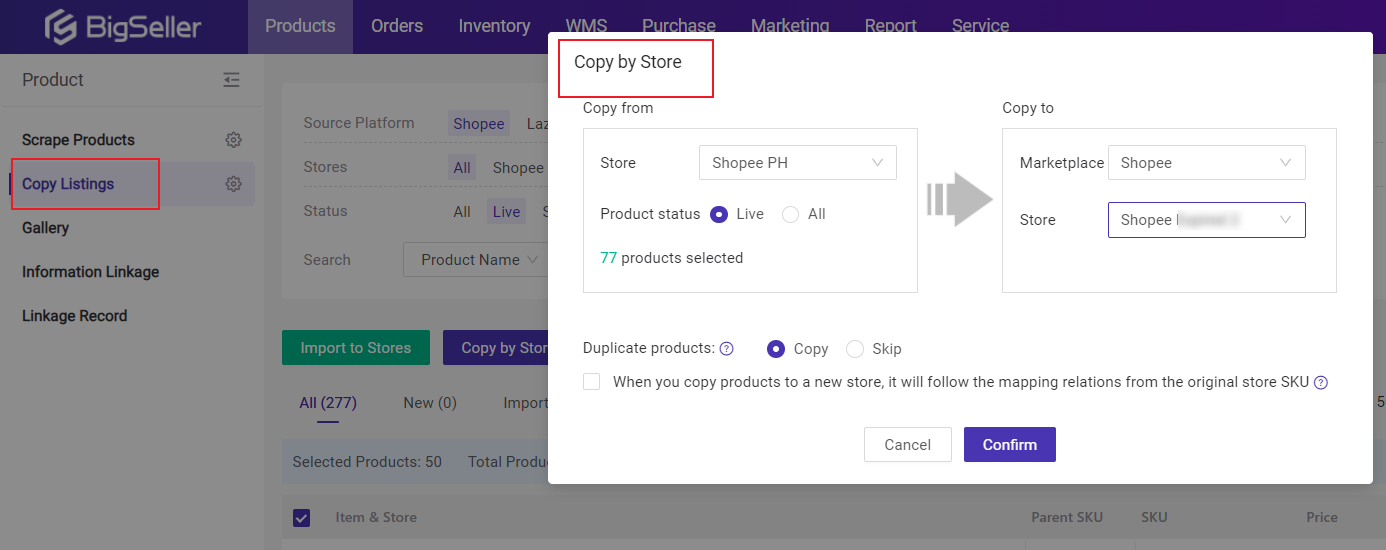Open Copy Listings settings gear
Screen dimensions: 1386x550
pyautogui.click(x=233, y=184)
